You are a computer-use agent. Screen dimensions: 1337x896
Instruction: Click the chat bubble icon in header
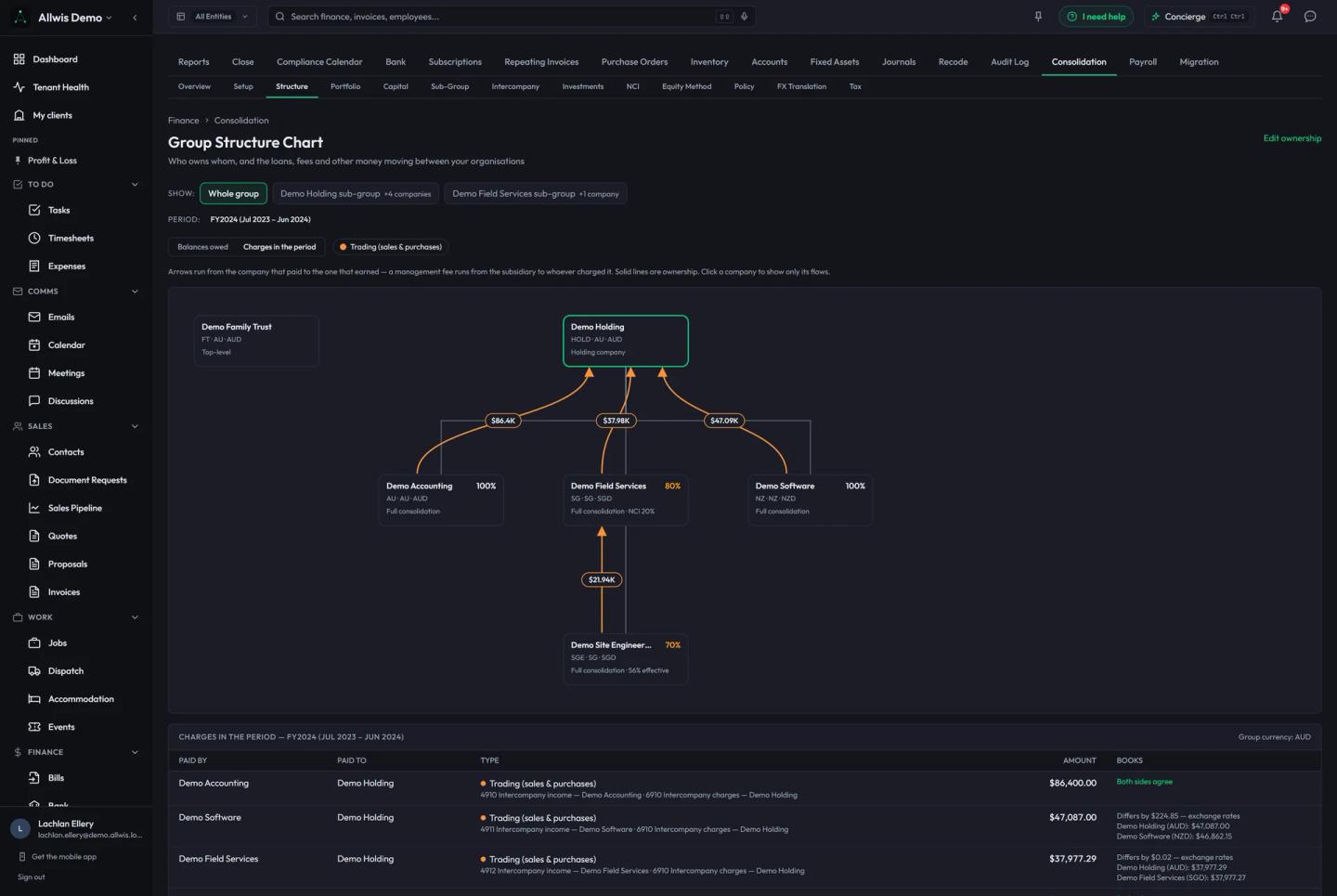coord(1310,17)
